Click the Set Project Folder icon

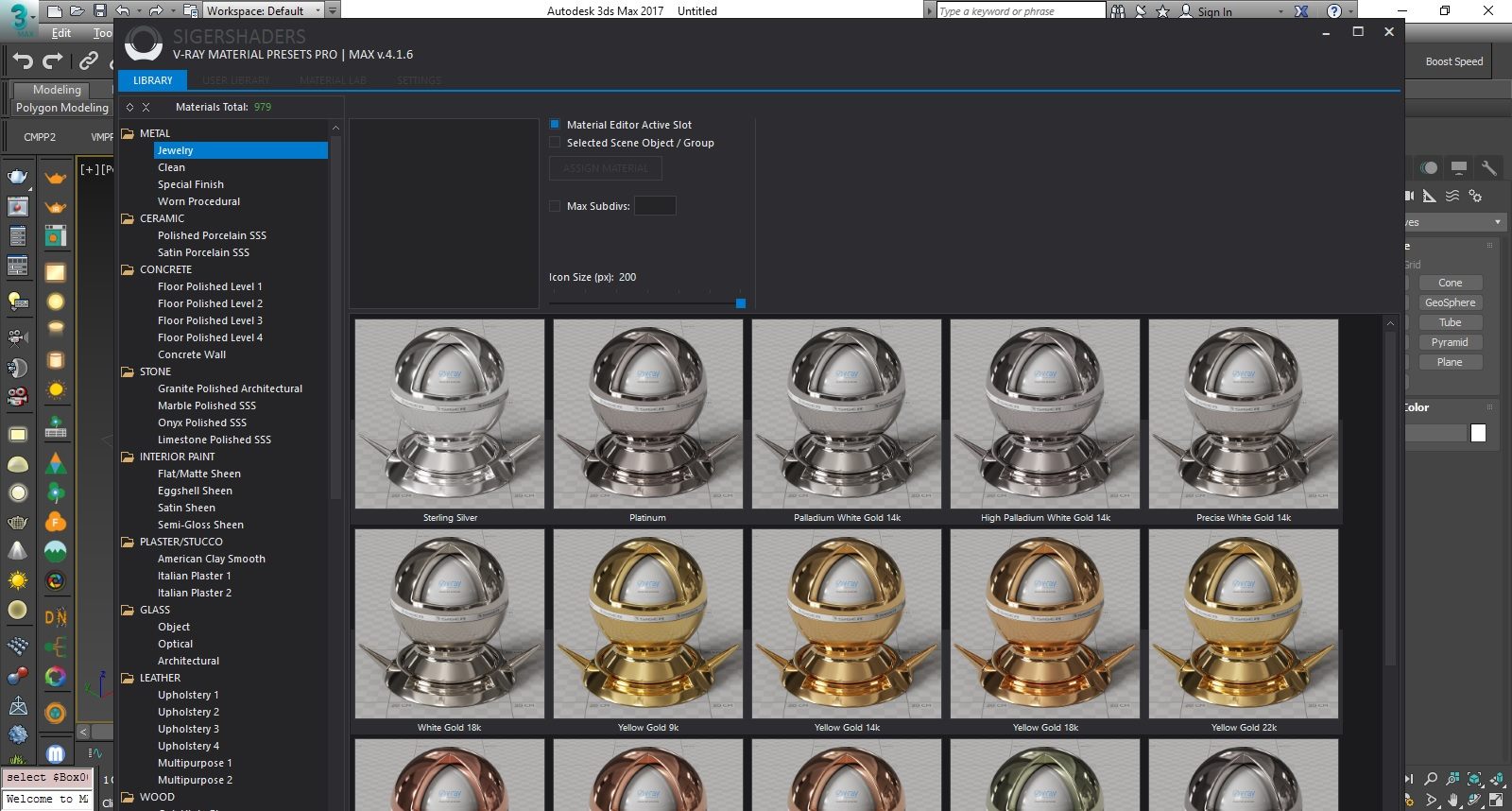190,11
